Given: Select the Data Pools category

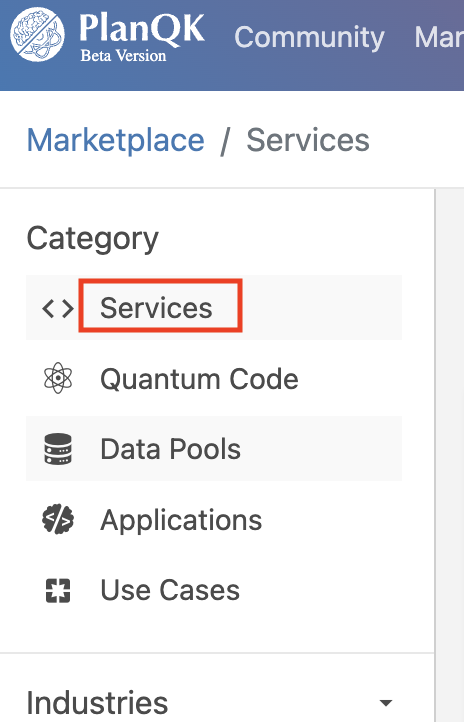Looking at the screenshot, I should click(x=170, y=449).
